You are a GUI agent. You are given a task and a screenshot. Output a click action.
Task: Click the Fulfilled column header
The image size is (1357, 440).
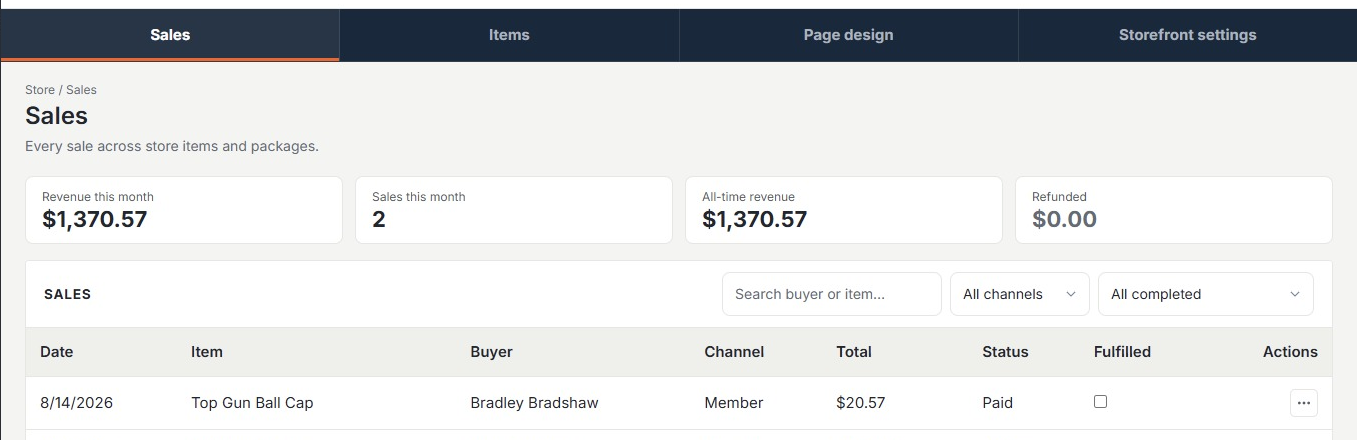pyautogui.click(x=1122, y=352)
